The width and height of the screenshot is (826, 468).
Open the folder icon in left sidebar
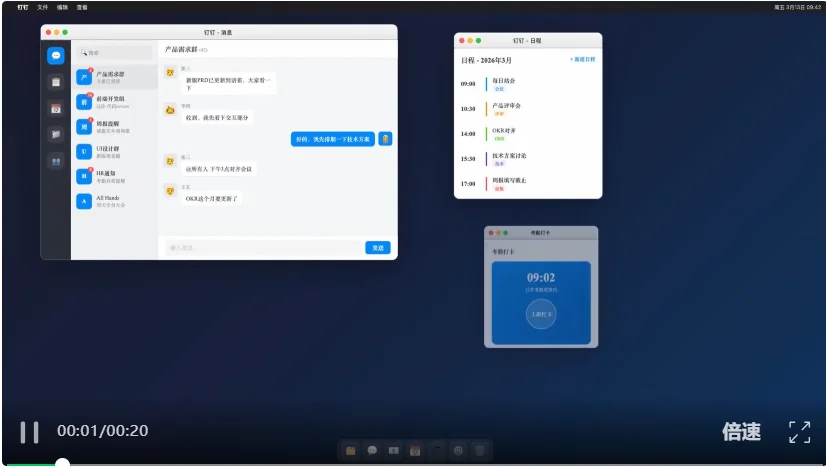56,134
